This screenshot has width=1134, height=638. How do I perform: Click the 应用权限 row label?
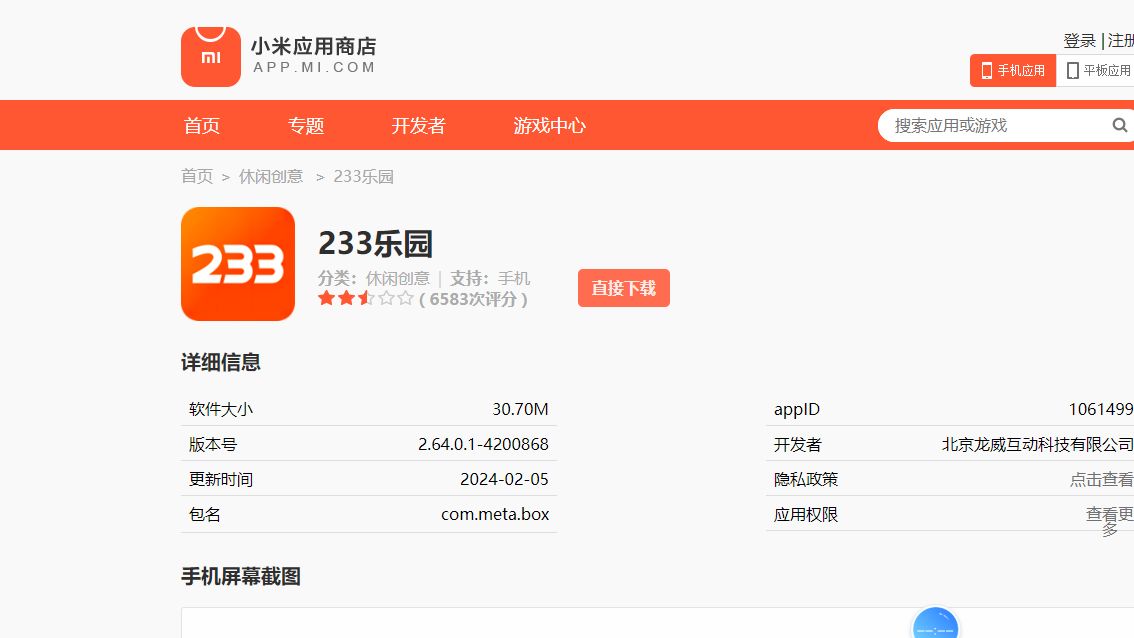pyautogui.click(x=806, y=514)
